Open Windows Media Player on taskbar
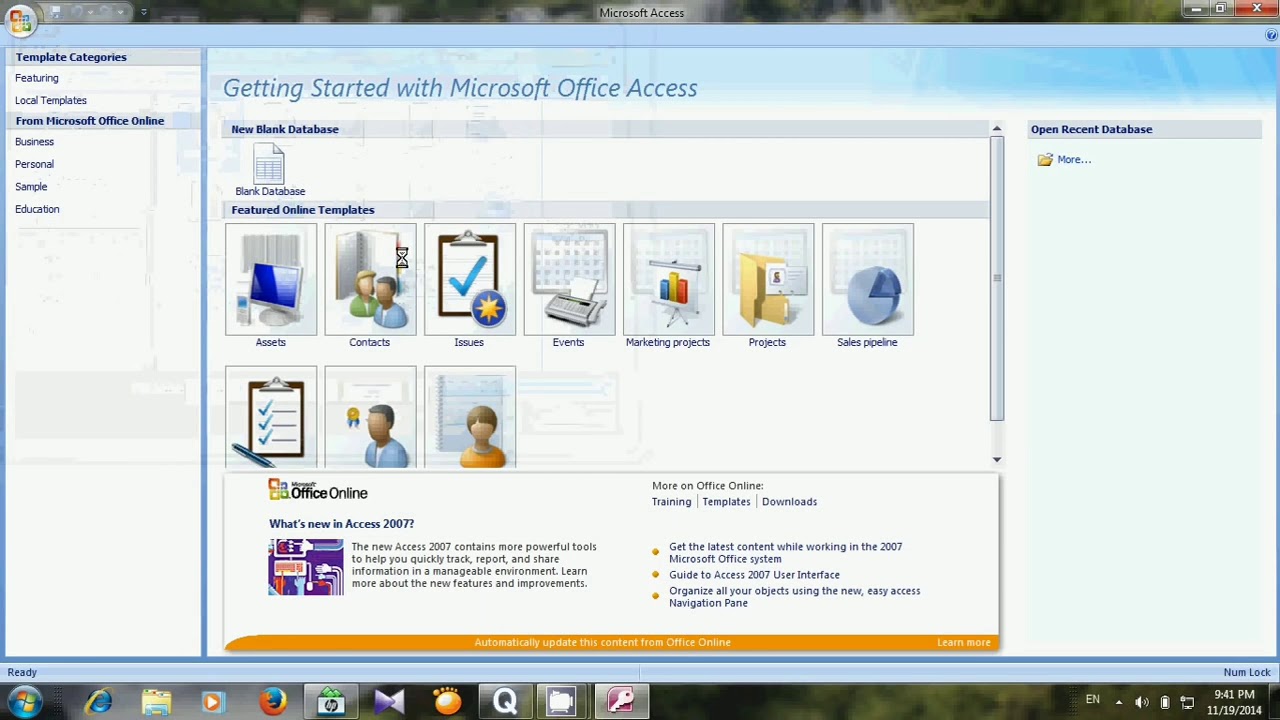The image size is (1280, 720). click(x=212, y=702)
